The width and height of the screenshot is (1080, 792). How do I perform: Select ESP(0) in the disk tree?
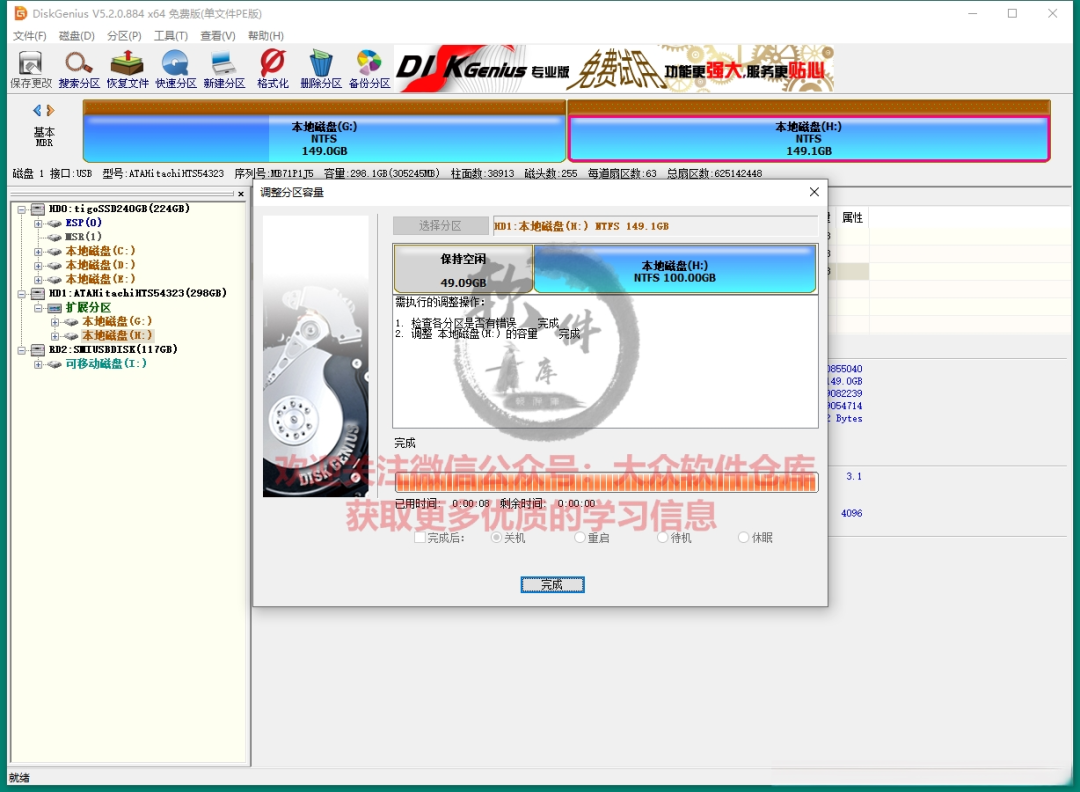tap(83, 223)
